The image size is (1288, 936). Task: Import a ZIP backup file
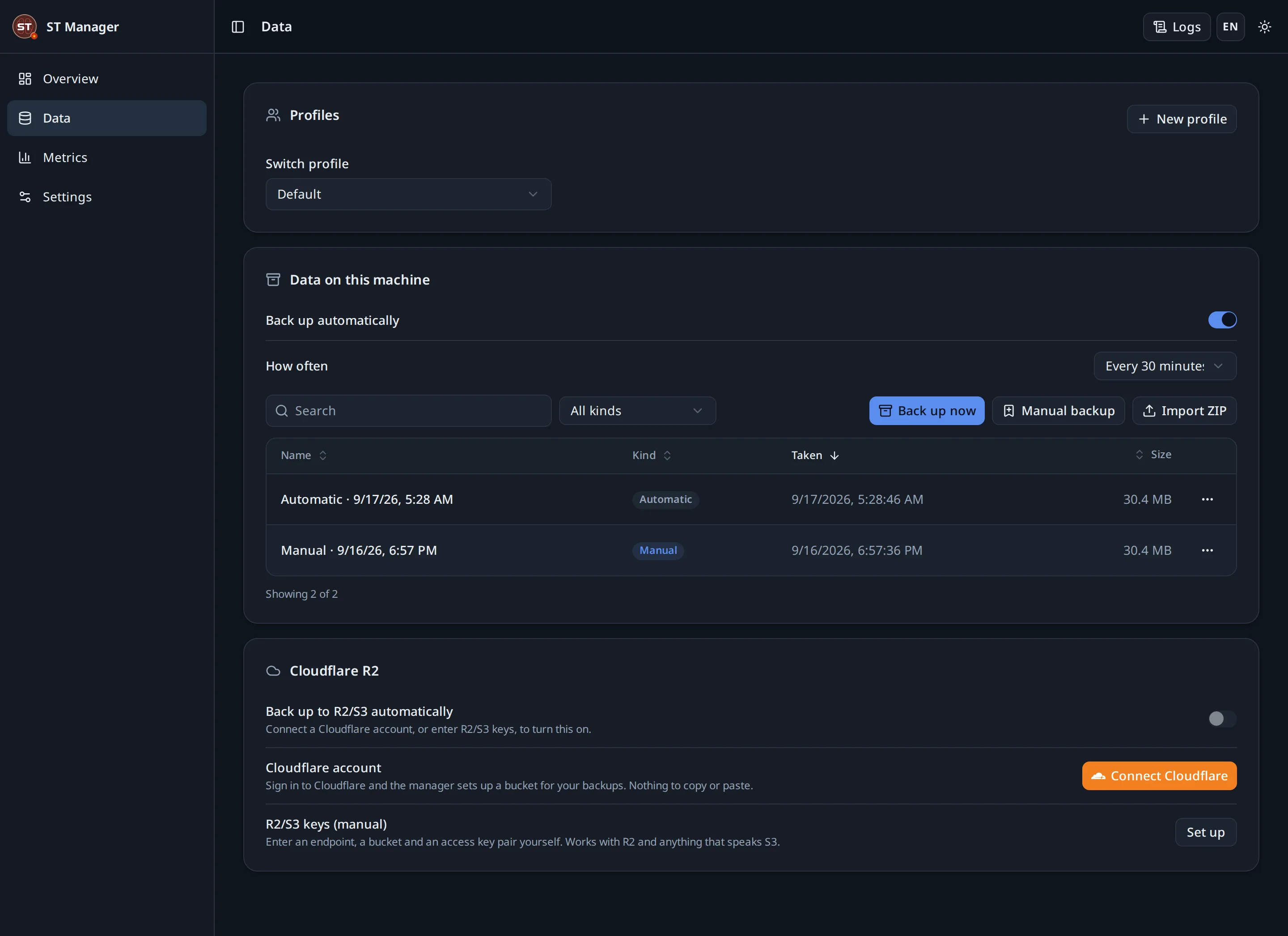[x=1184, y=411]
